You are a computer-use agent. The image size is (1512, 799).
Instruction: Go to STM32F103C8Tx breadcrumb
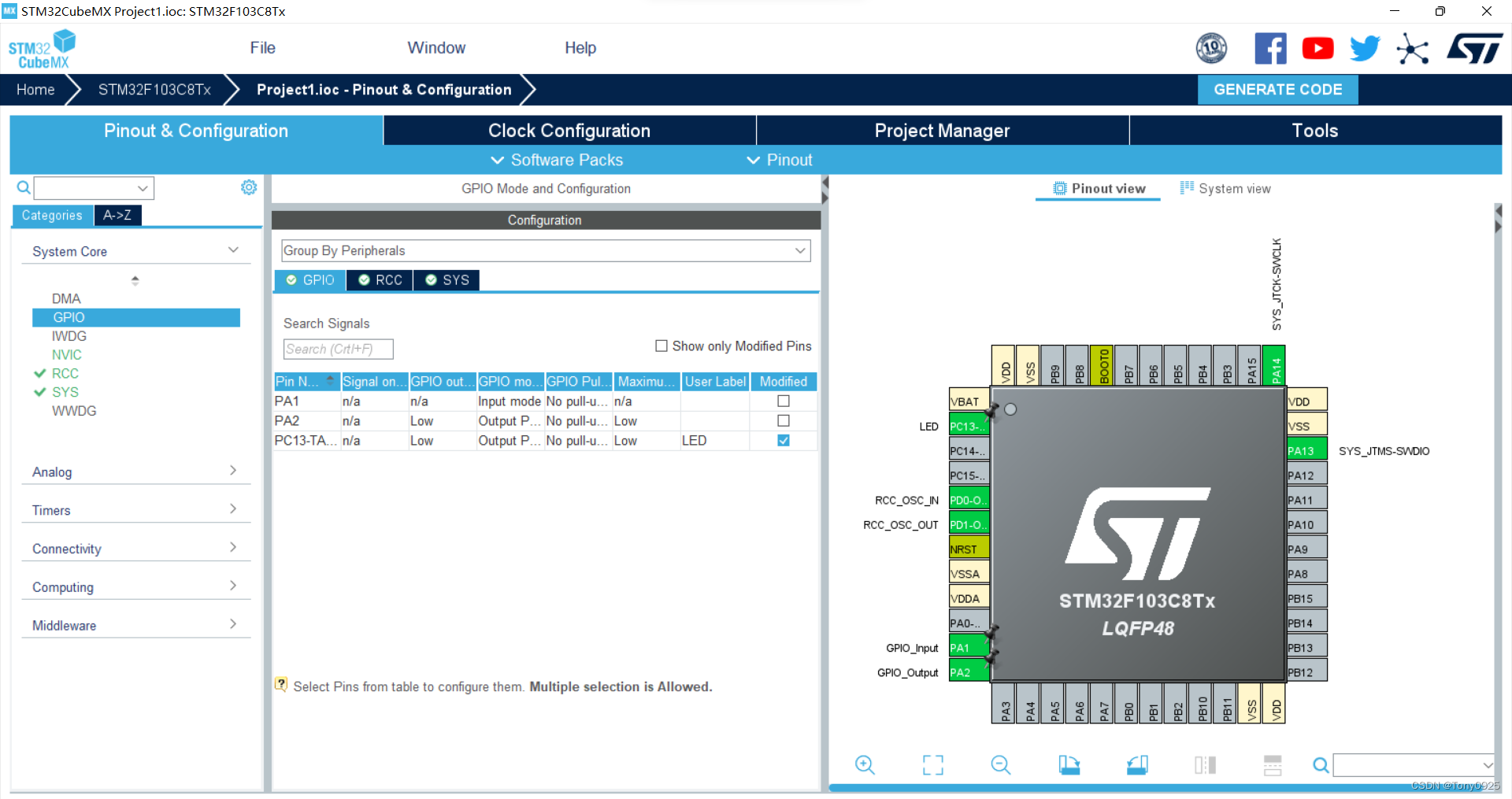point(154,90)
